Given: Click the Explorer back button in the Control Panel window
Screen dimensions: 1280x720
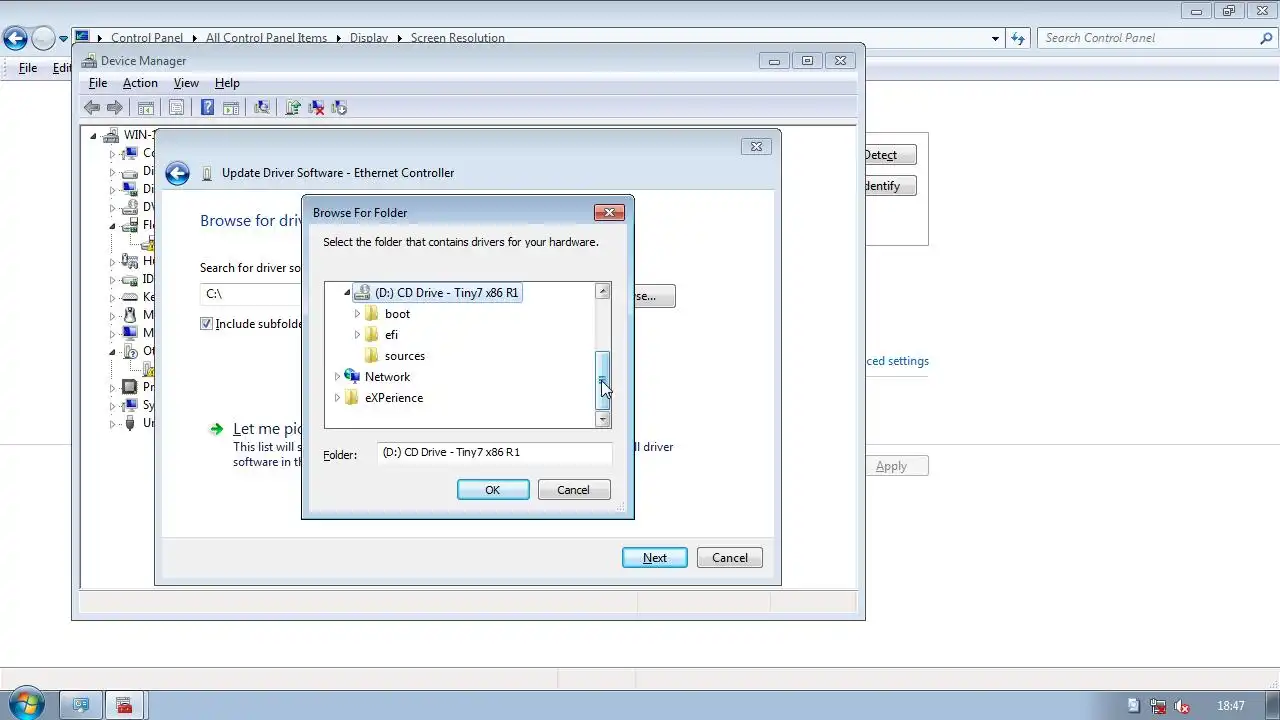Looking at the screenshot, I should coord(15,38).
